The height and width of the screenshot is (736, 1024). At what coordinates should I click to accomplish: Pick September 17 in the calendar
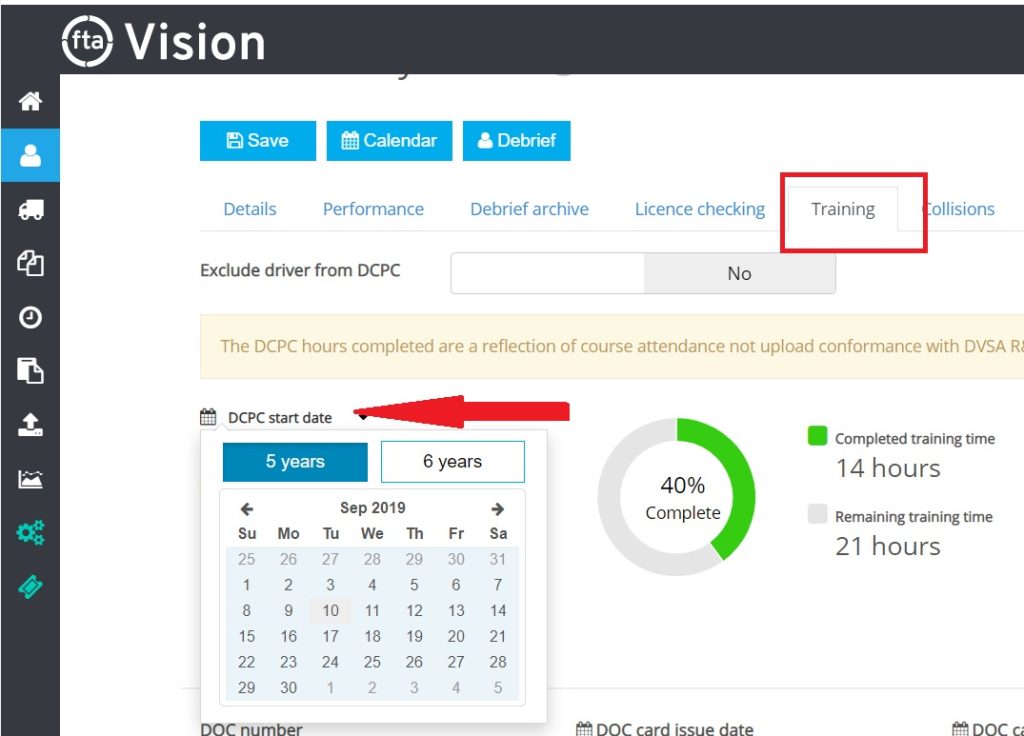[x=330, y=636]
